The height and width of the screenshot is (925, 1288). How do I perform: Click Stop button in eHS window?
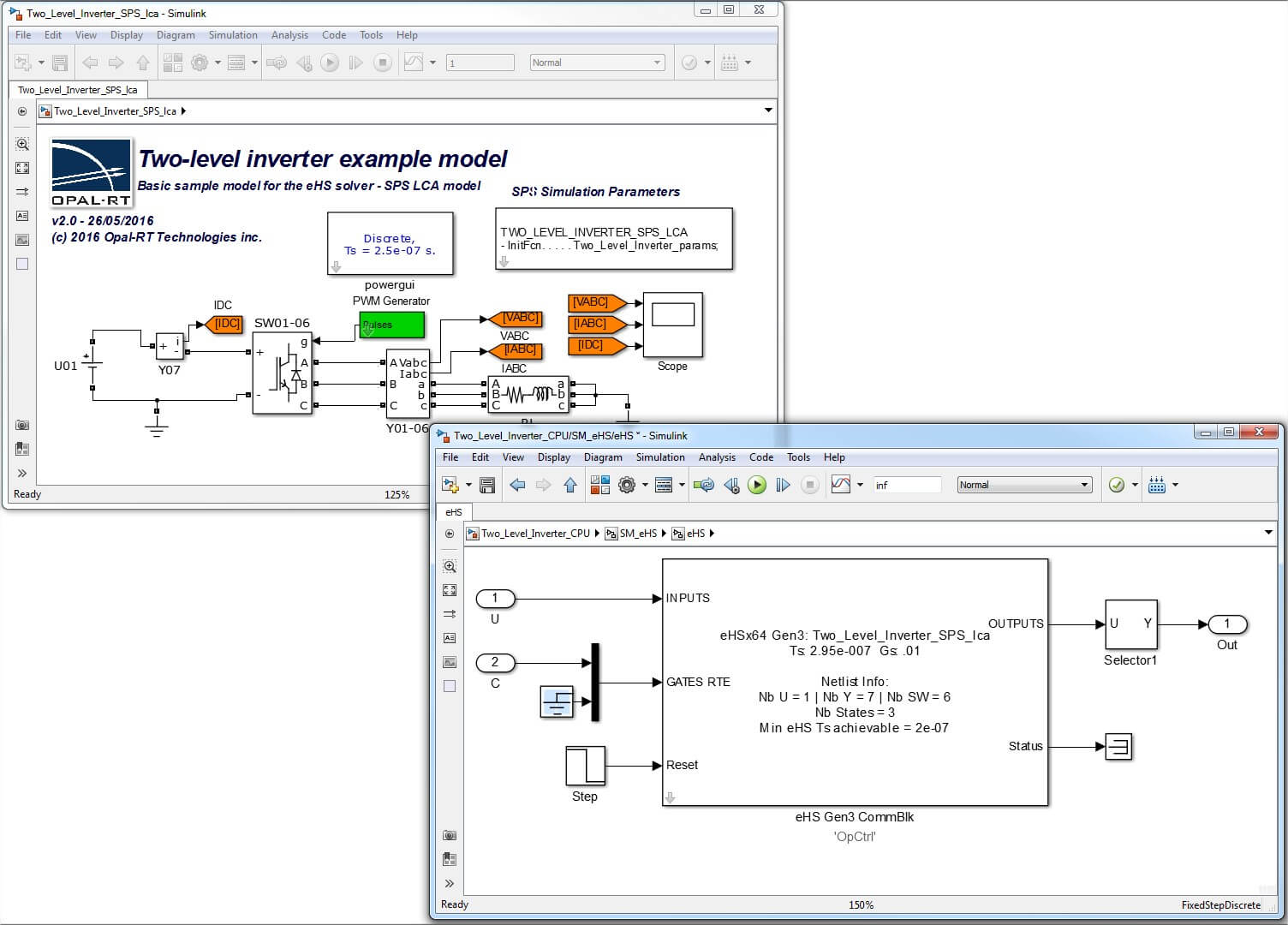click(810, 485)
